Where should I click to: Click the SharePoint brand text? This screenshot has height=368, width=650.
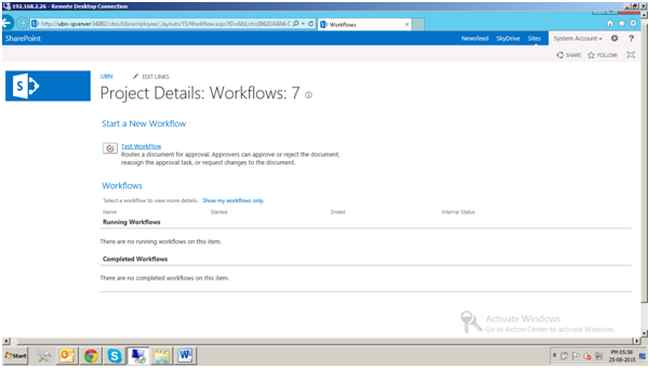pos(23,39)
